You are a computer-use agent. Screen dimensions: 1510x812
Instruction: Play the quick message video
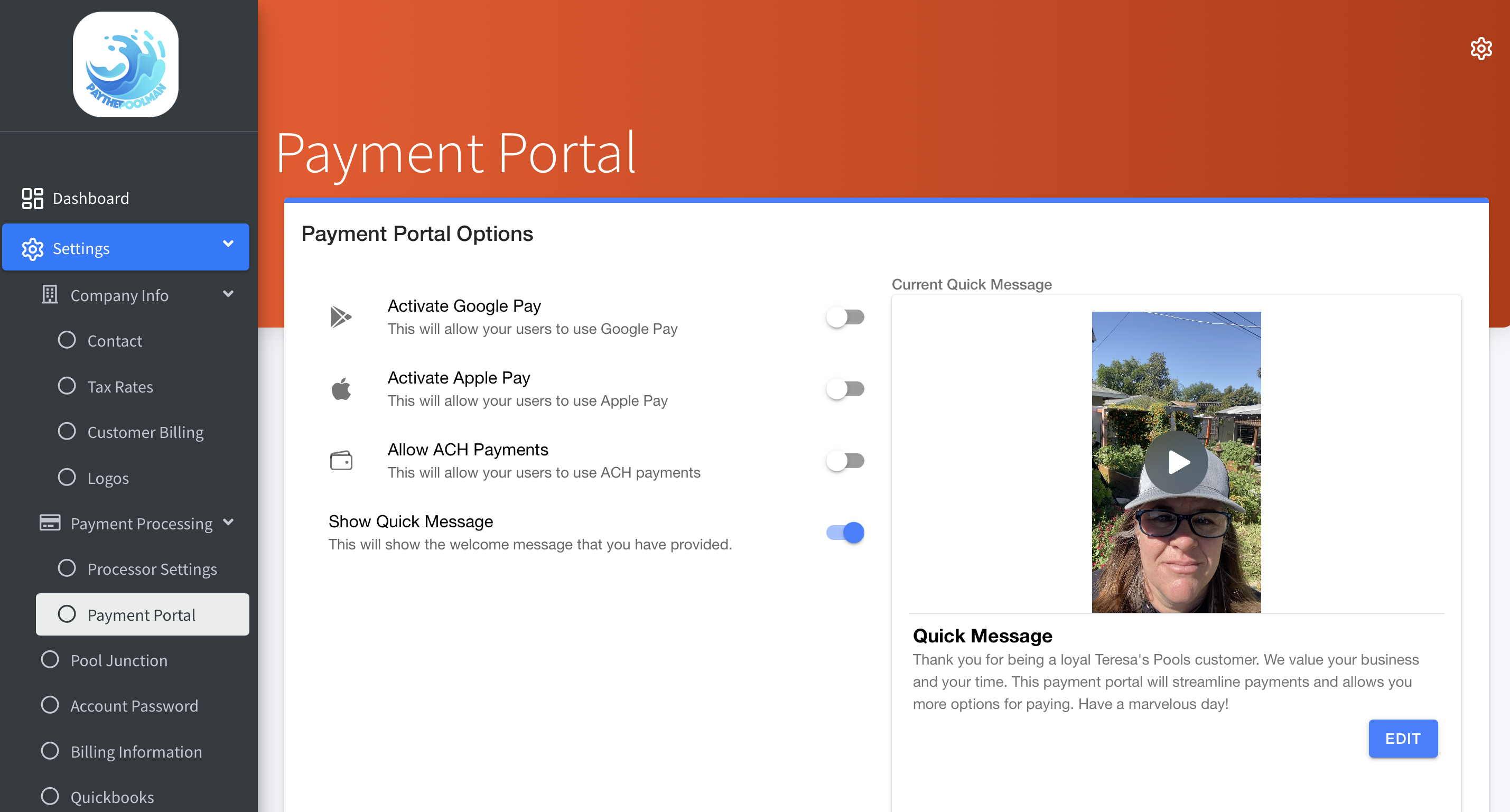[x=1176, y=462]
